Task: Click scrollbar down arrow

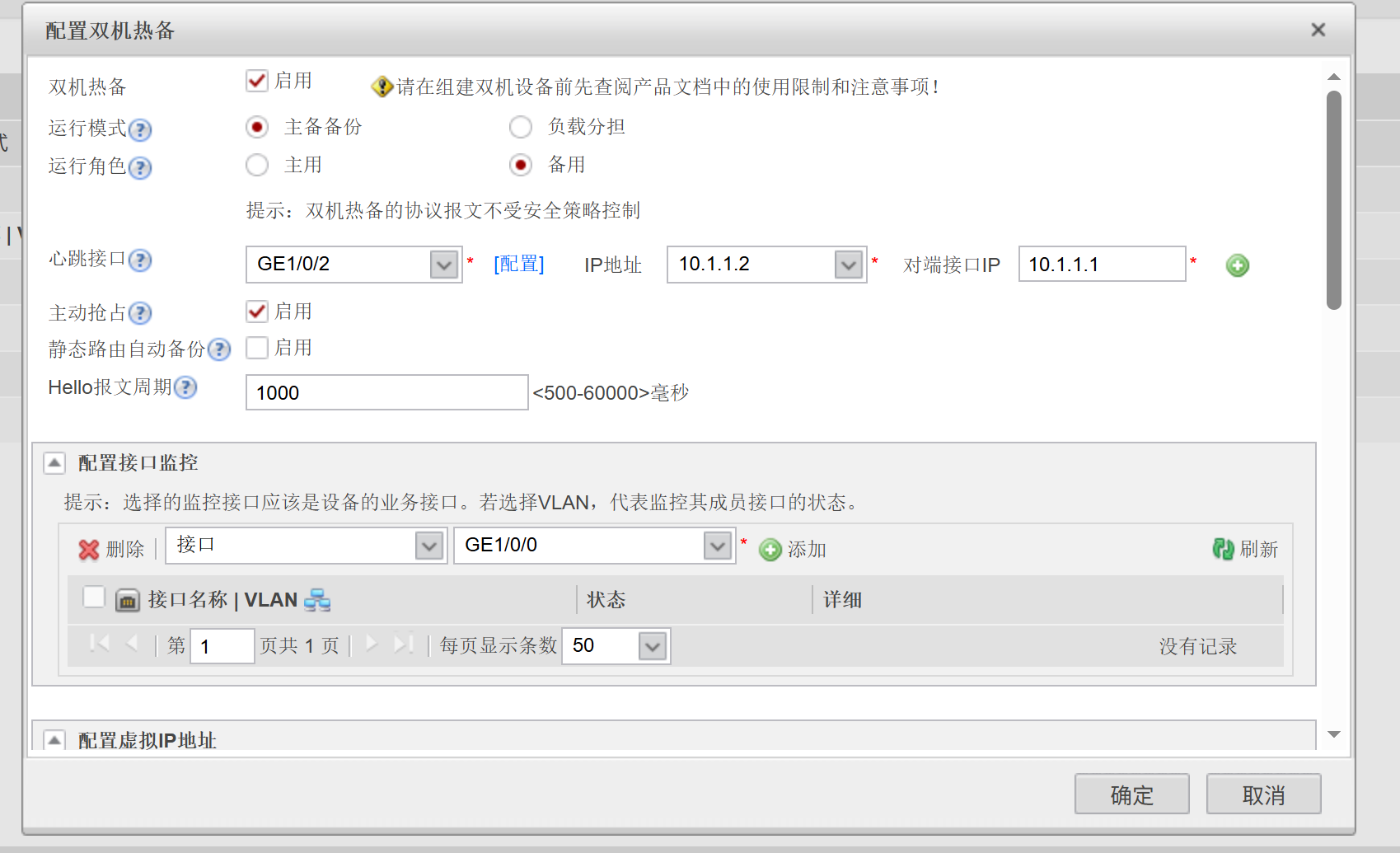Action: click(x=1334, y=734)
